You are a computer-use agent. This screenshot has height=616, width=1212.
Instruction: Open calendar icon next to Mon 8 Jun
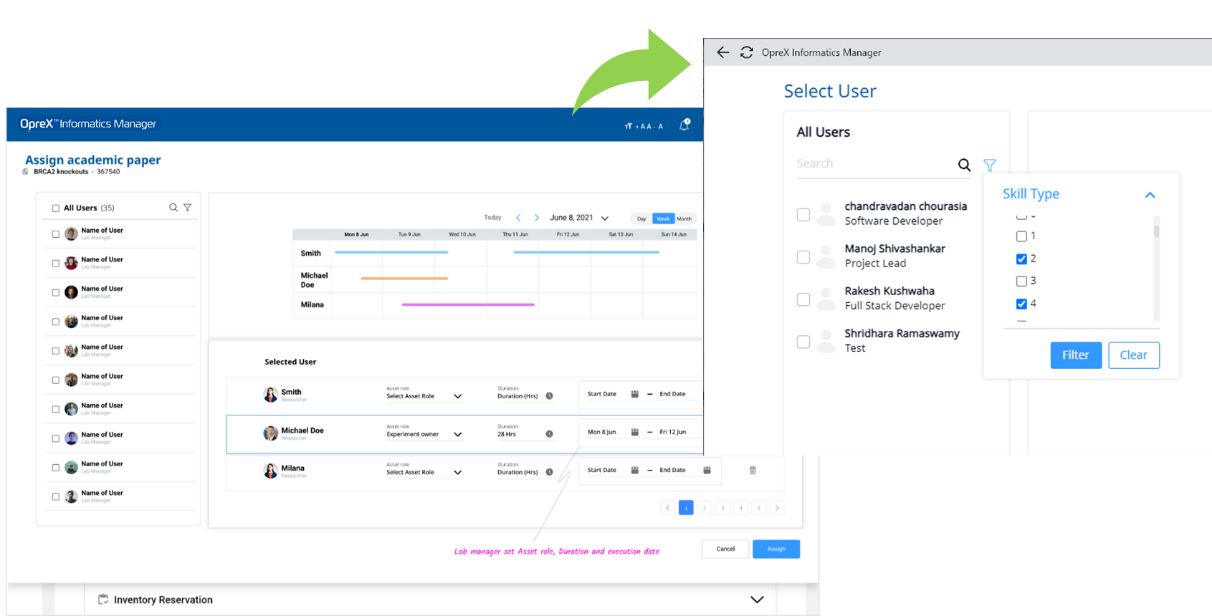(634, 432)
